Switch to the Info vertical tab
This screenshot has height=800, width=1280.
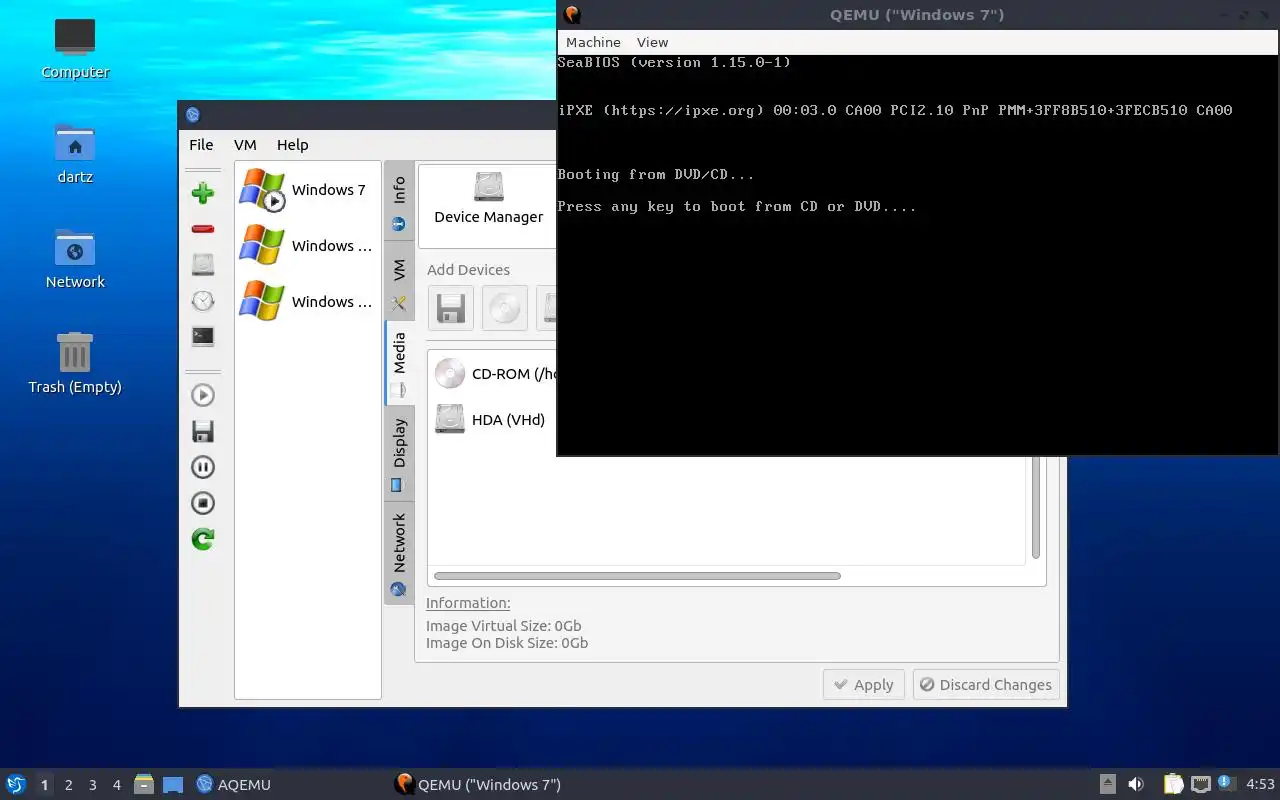coord(399,201)
